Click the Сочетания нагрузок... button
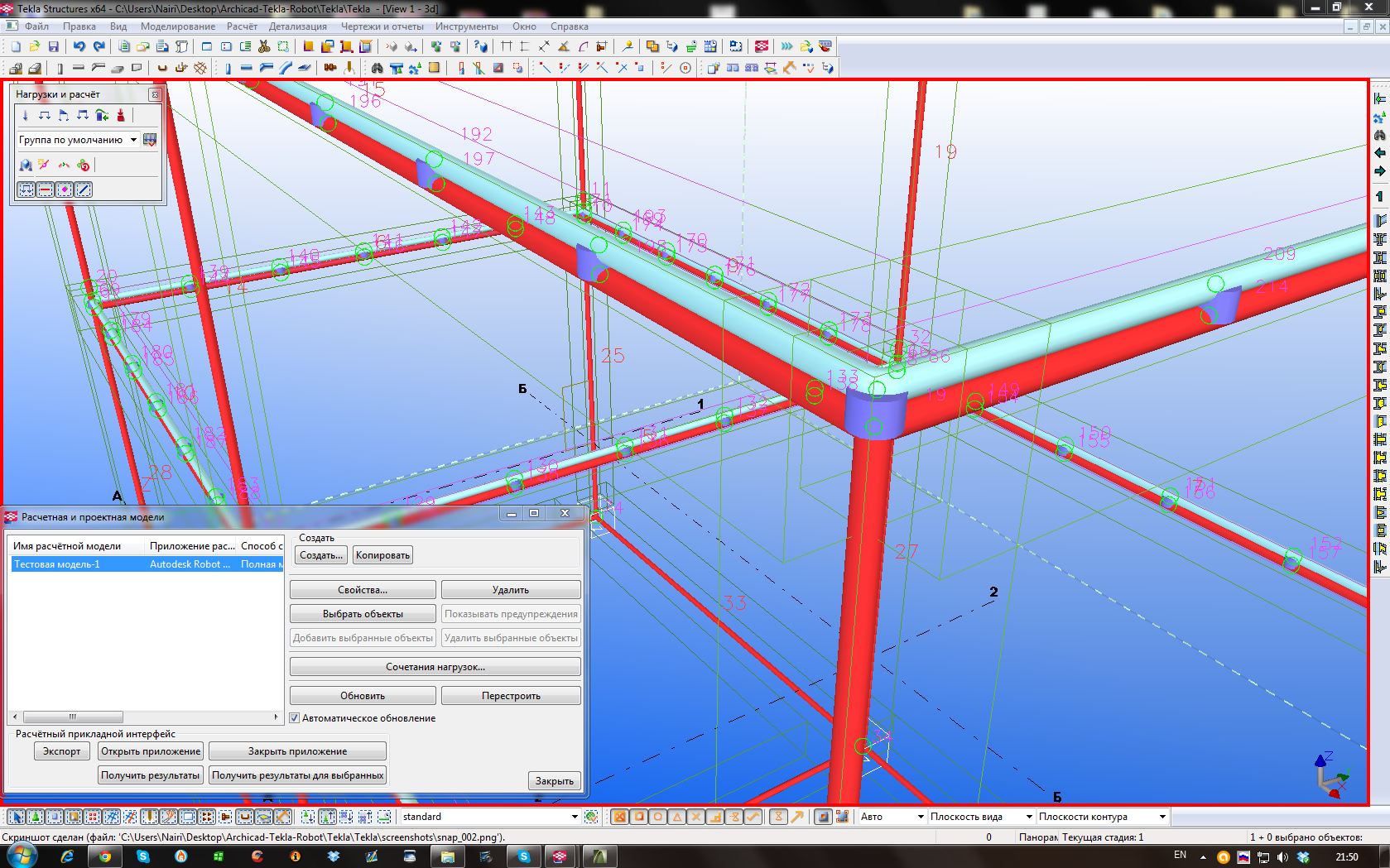This screenshot has width=1390, height=868. click(435, 667)
